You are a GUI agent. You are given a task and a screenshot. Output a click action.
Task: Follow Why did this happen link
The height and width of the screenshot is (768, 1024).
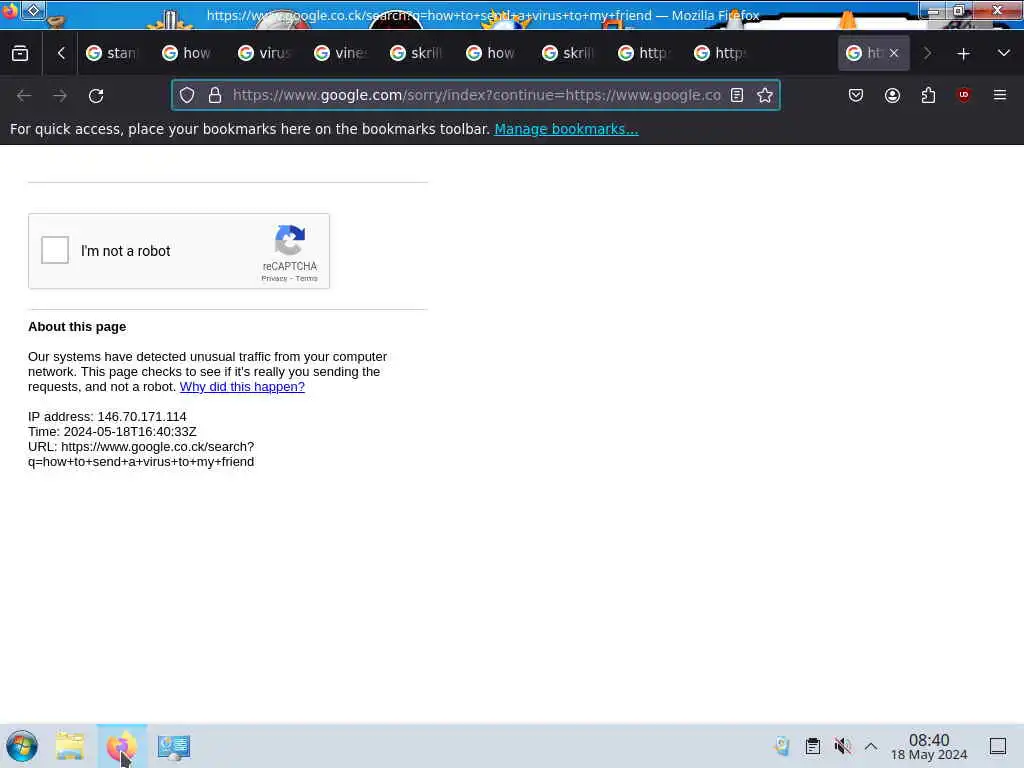click(242, 387)
